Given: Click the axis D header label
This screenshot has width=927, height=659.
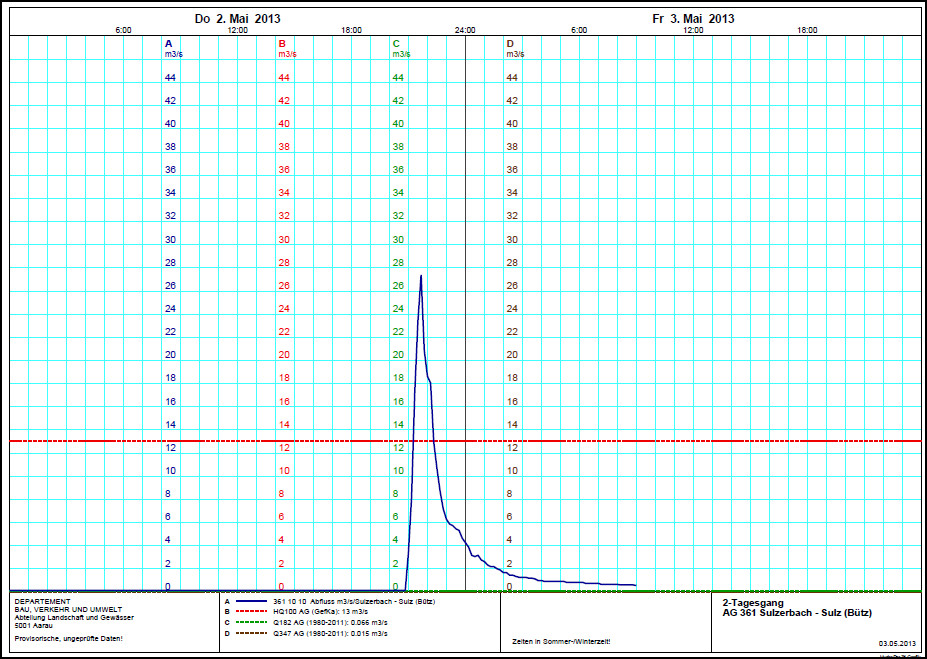Looking at the screenshot, I should (510, 44).
